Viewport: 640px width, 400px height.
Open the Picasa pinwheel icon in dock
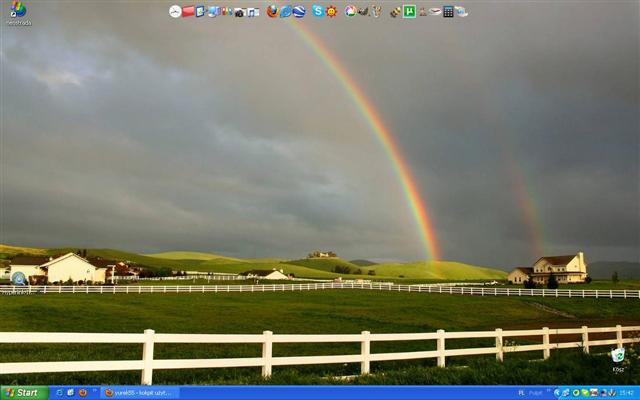click(350, 11)
